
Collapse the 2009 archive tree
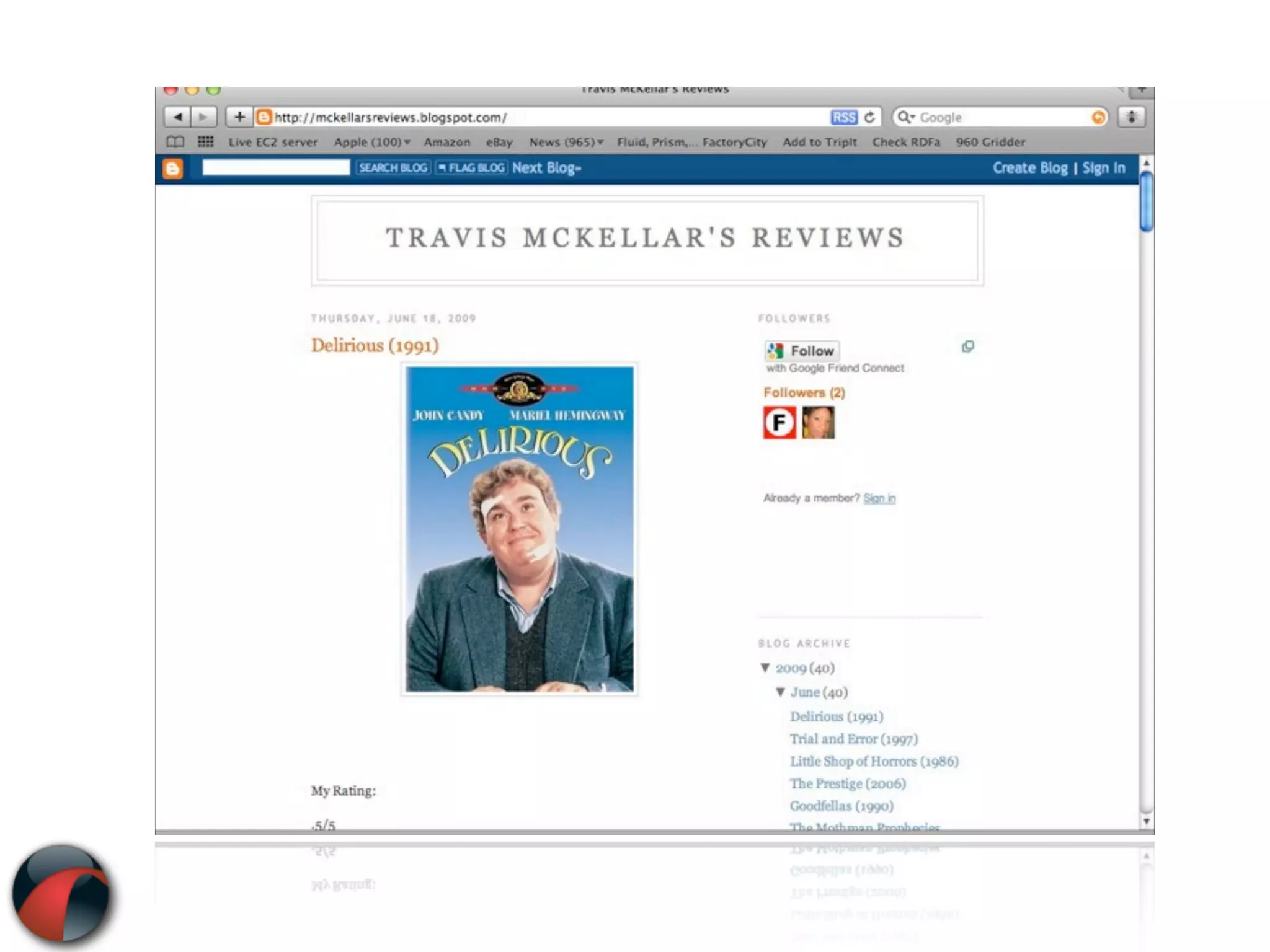[x=765, y=668]
